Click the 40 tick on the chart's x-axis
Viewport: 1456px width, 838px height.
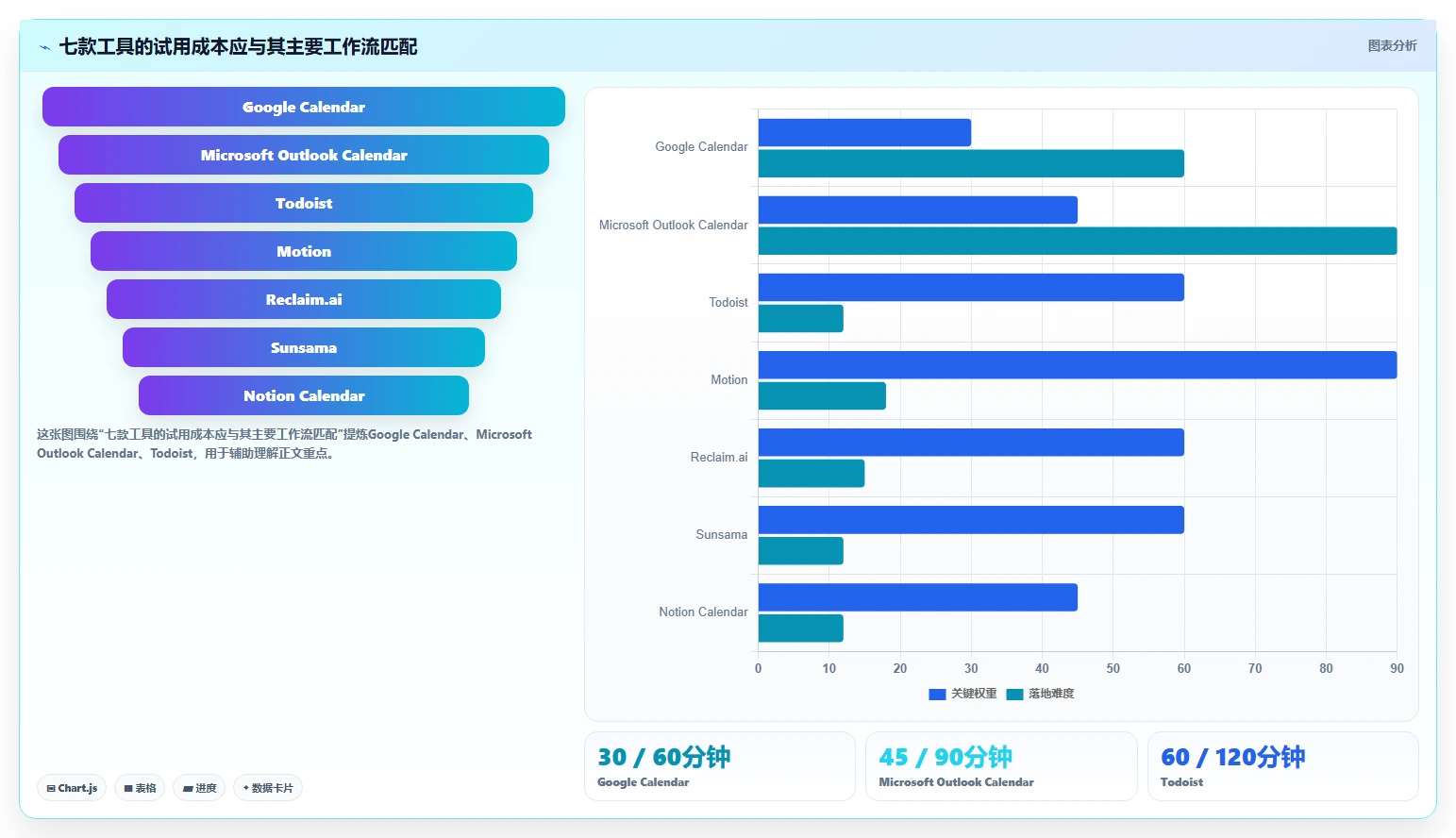pos(1042,668)
